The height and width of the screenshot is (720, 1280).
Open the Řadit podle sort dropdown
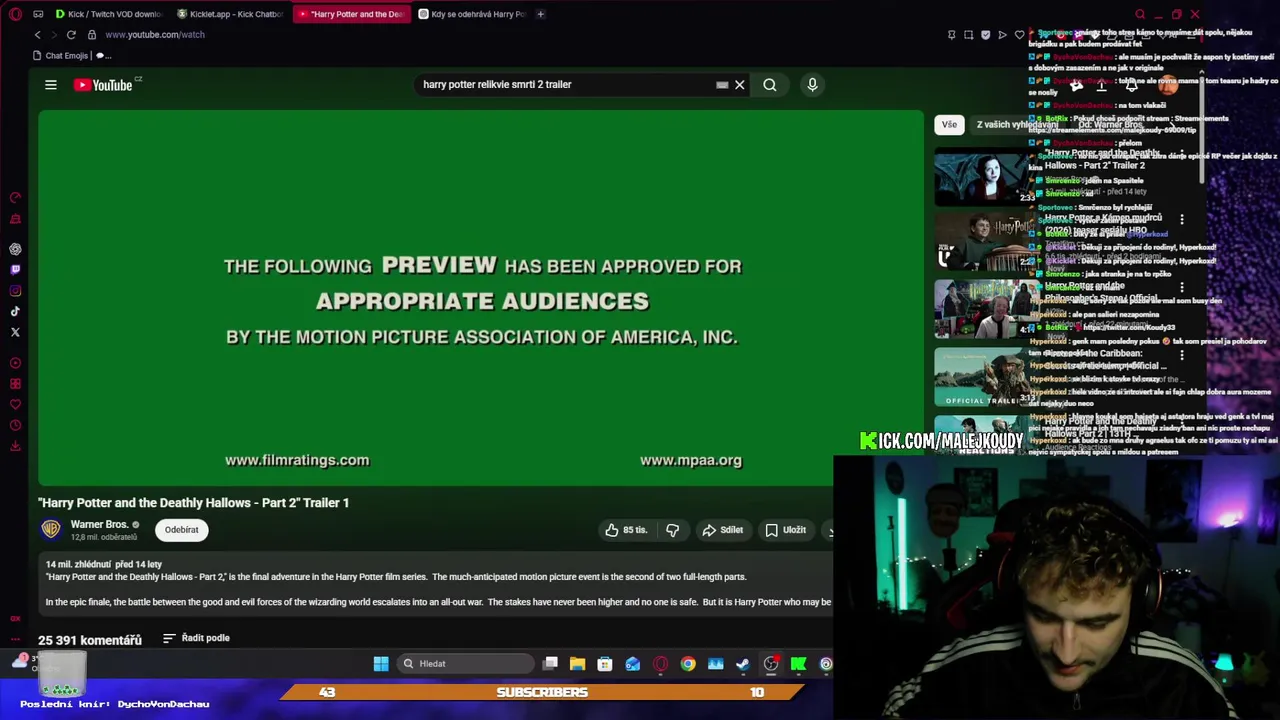click(x=196, y=638)
